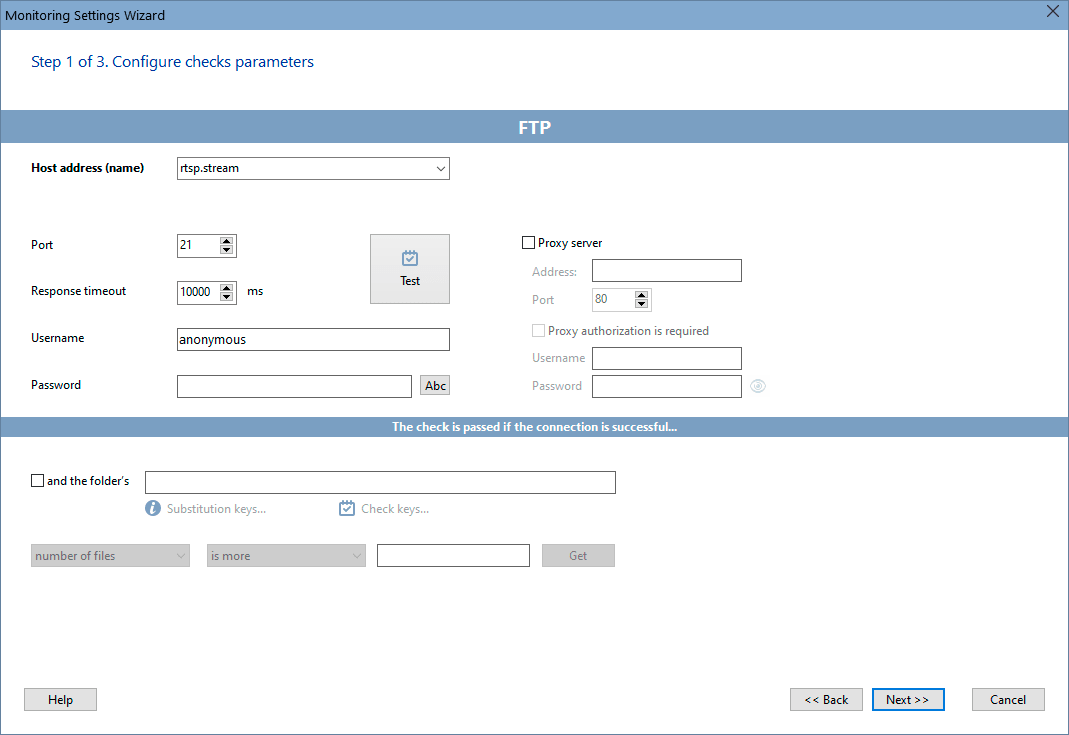Open the Host address dropdown
1069x735 pixels.
(x=440, y=168)
